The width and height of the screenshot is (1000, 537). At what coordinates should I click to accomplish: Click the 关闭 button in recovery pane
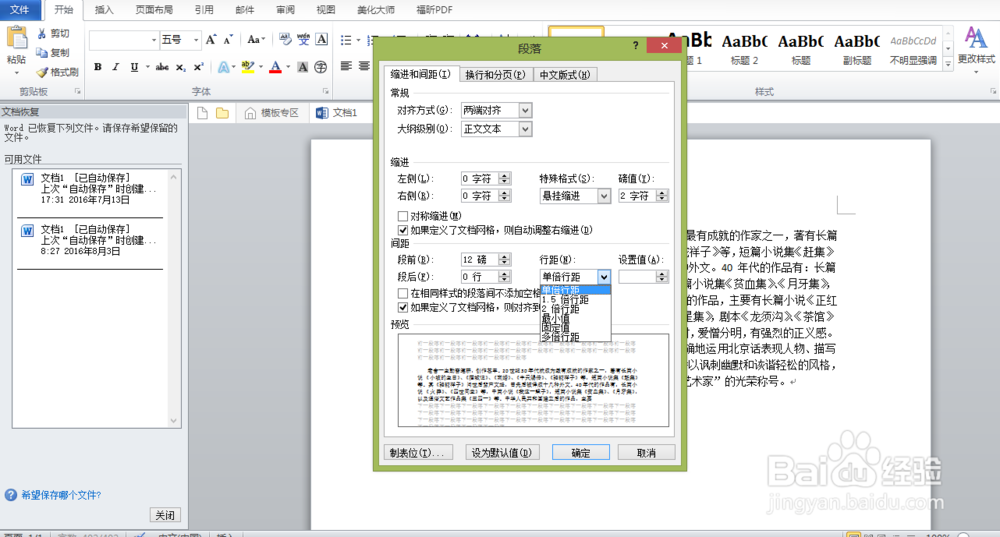click(x=165, y=515)
